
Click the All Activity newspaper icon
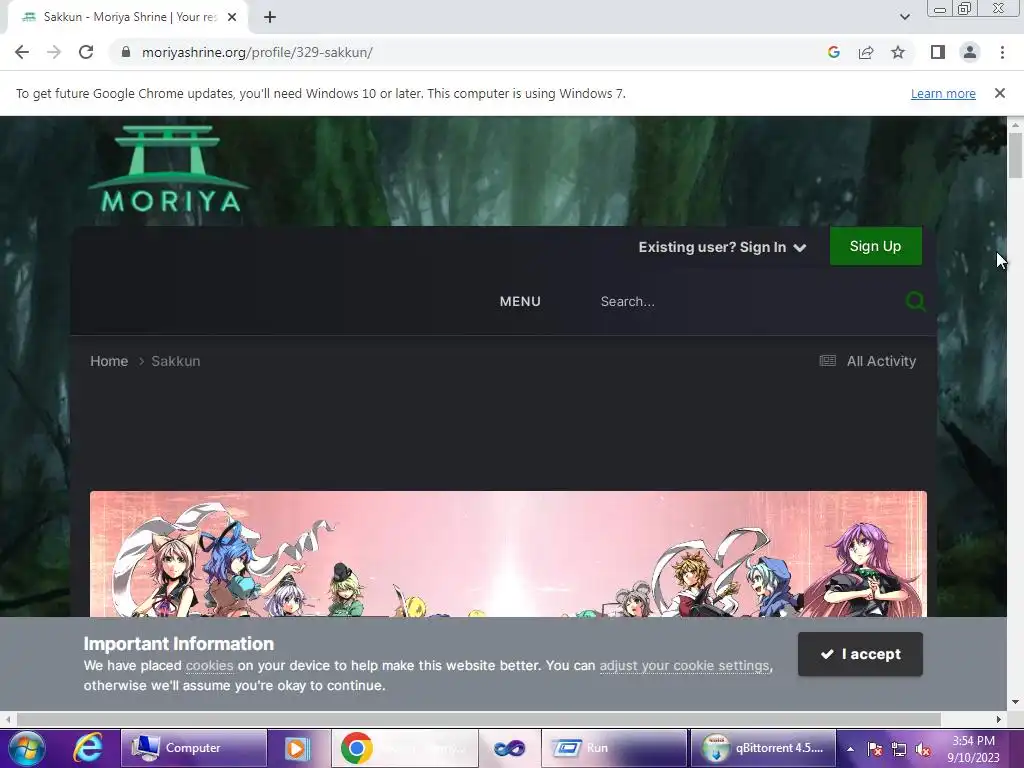[827, 361]
